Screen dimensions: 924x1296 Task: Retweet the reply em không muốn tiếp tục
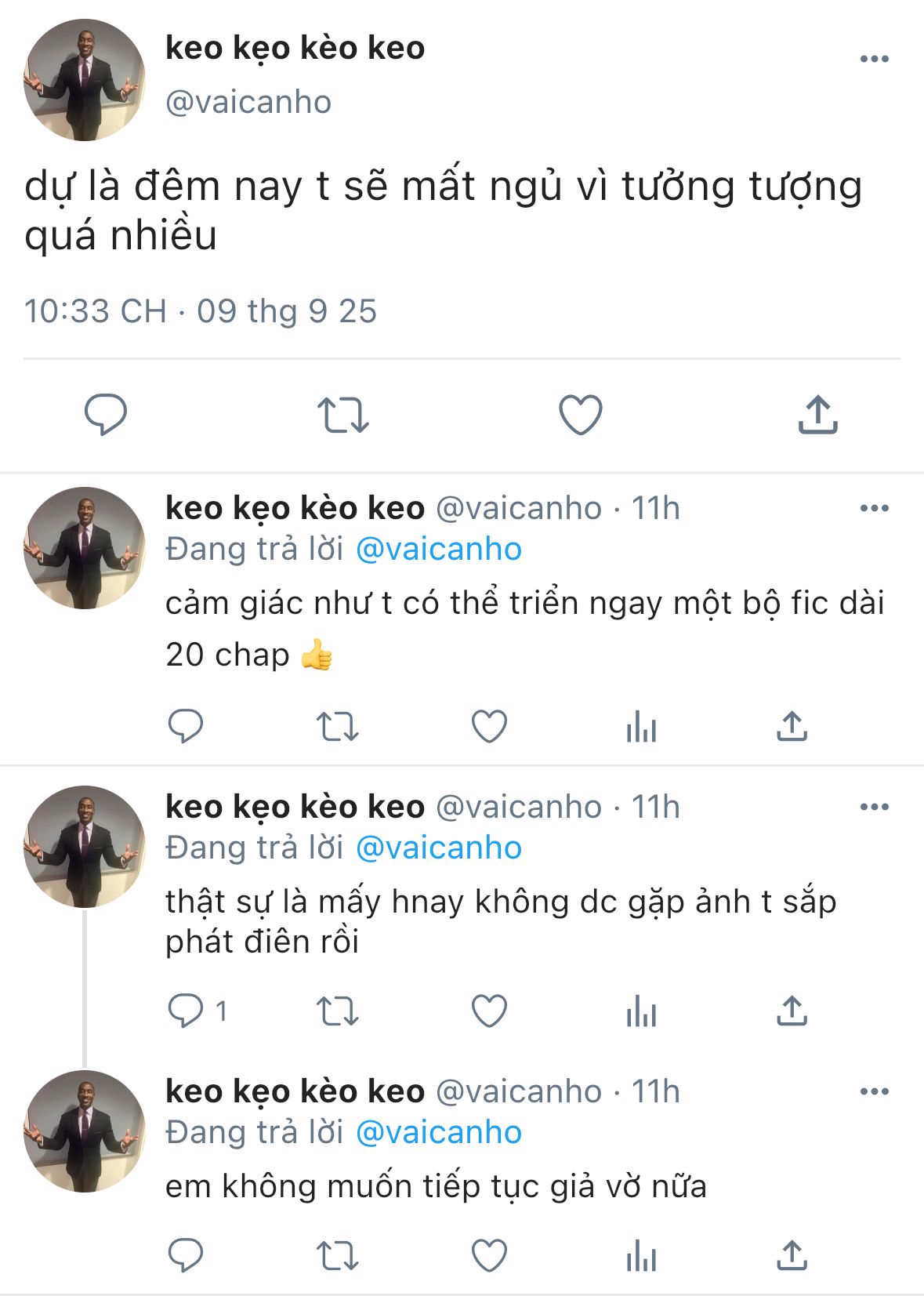[x=338, y=1255]
